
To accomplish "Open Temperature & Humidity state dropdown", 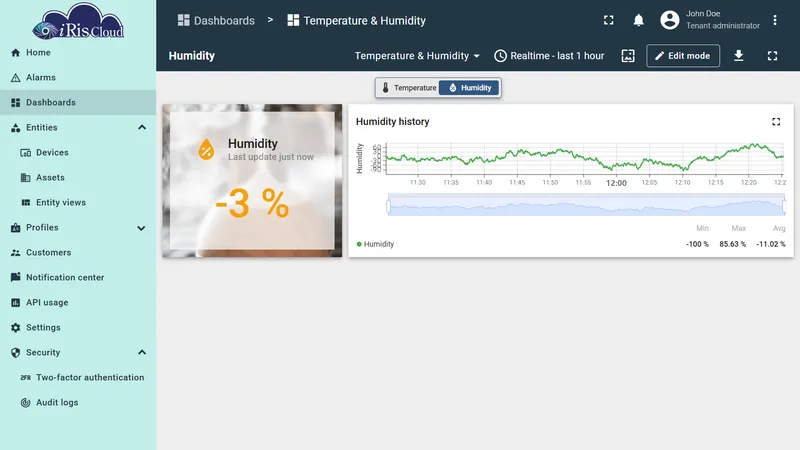I will (x=417, y=56).
